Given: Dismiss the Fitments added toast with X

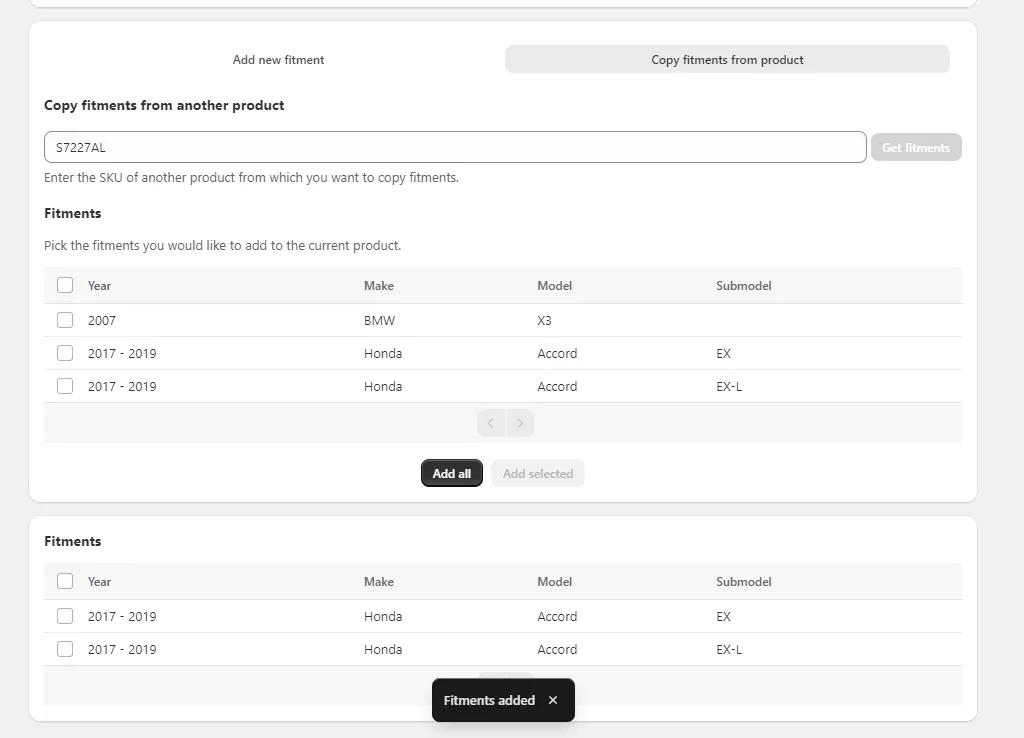Looking at the screenshot, I should pyautogui.click(x=553, y=700).
